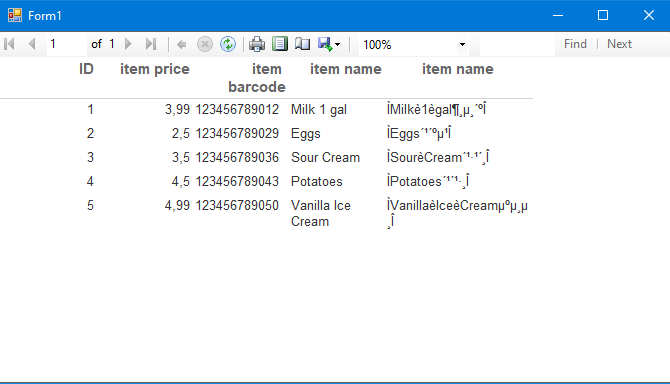The width and height of the screenshot is (670, 384).
Task: Go to the next page
Action: coord(128,44)
